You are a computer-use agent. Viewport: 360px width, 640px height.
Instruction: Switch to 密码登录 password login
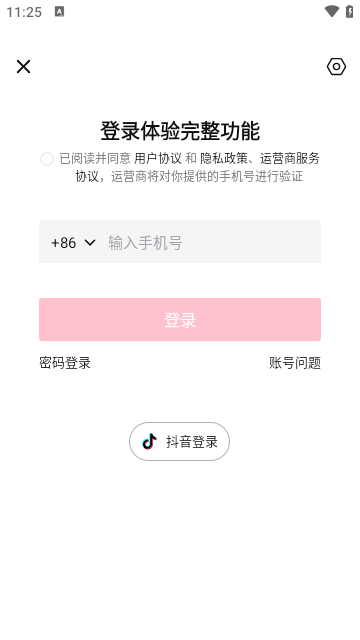(x=65, y=362)
